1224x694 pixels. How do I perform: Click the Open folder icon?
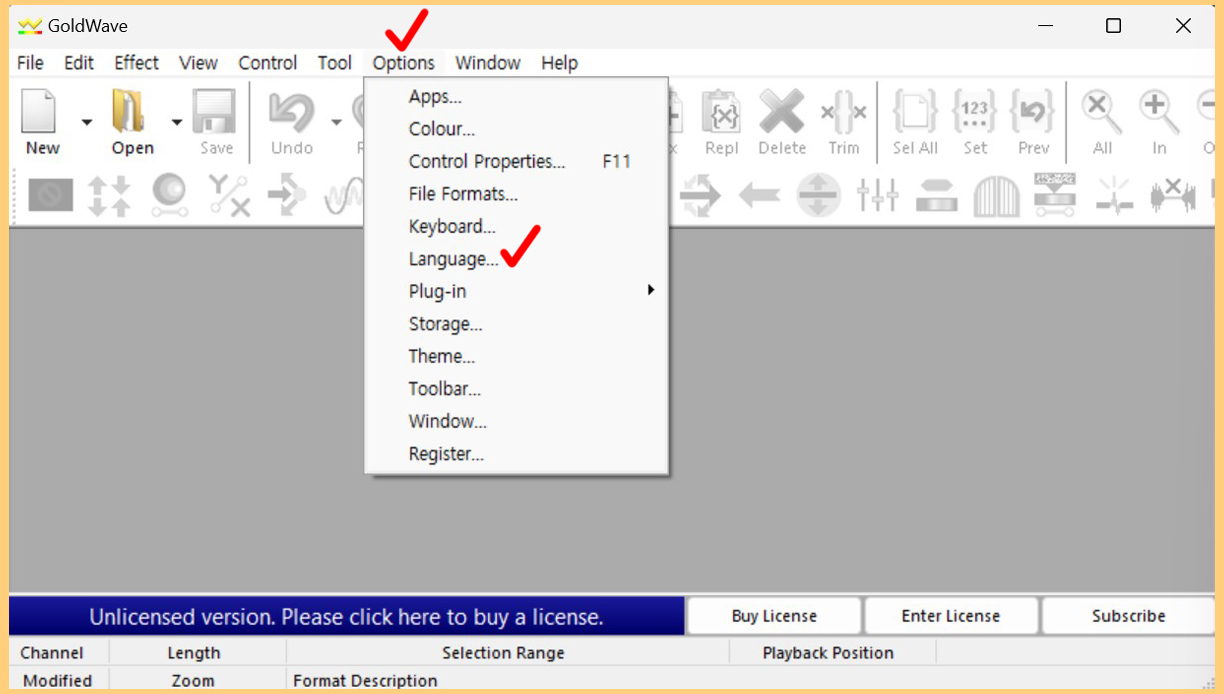[130, 111]
